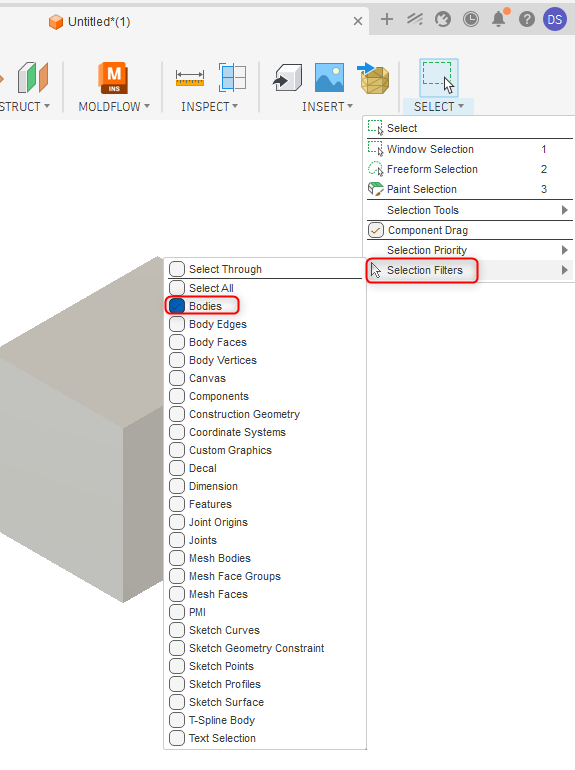Open the DS user profile avatar

(555, 19)
